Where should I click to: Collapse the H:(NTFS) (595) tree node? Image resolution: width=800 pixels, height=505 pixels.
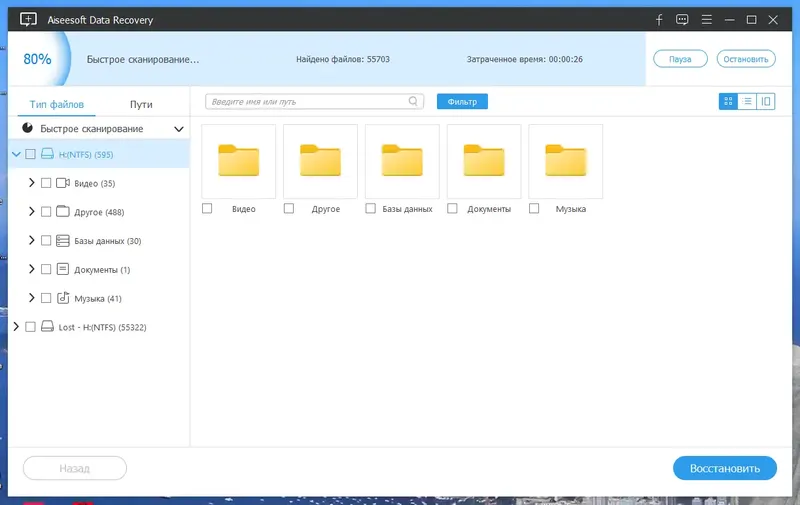[x=16, y=154]
